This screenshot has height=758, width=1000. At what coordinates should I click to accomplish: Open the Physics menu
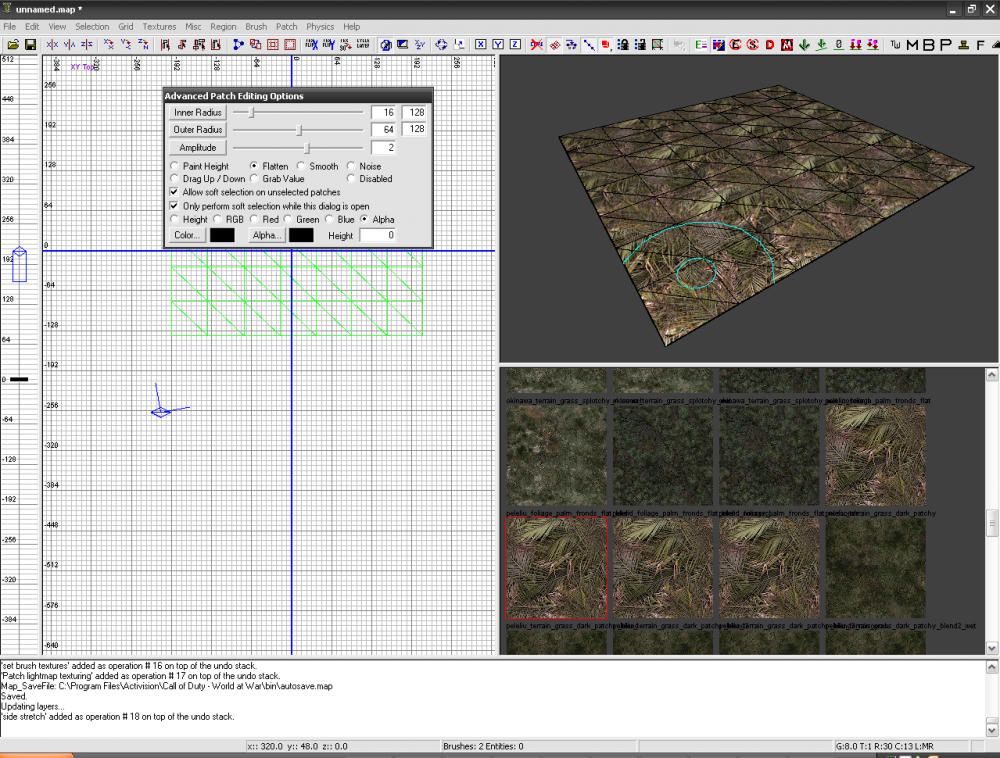(320, 27)
